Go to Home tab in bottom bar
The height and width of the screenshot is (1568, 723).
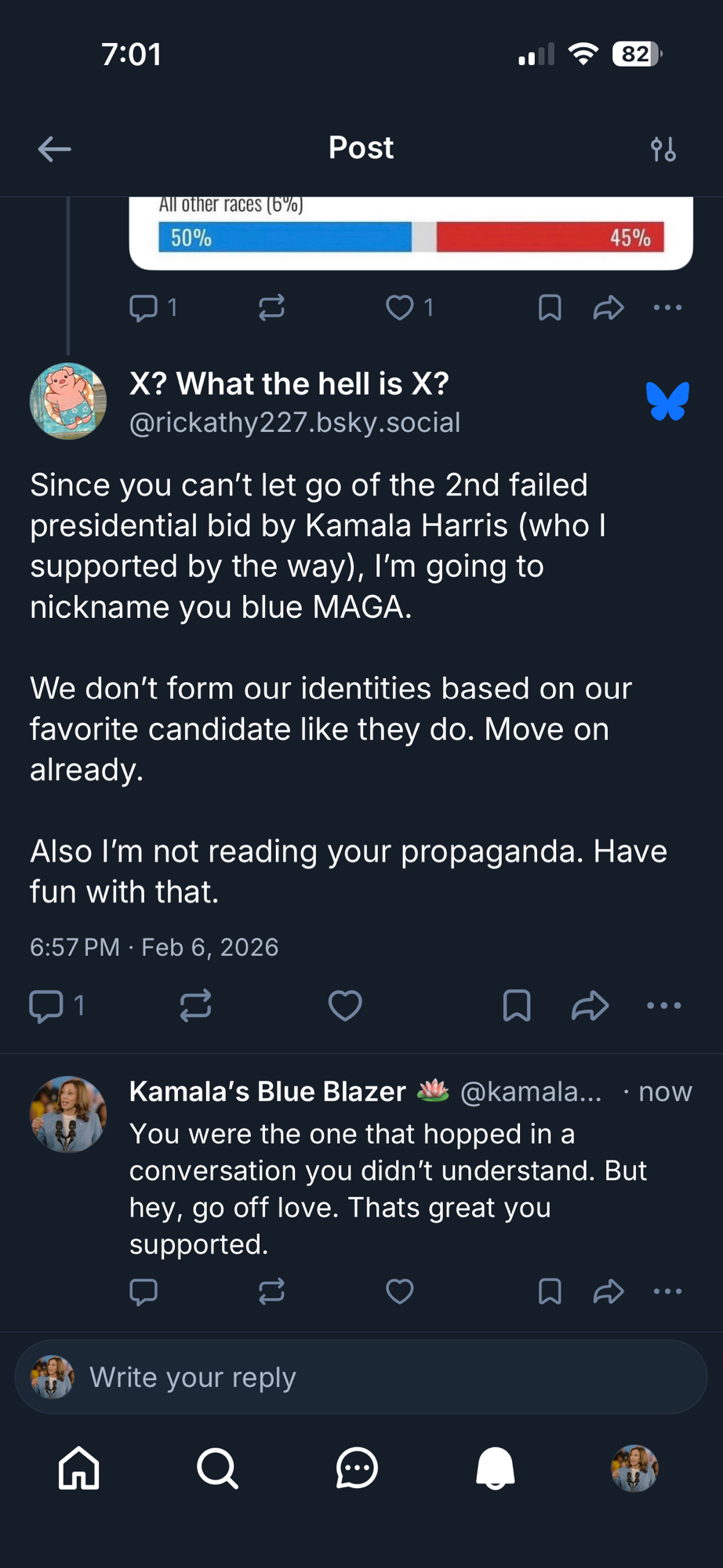79,1468
